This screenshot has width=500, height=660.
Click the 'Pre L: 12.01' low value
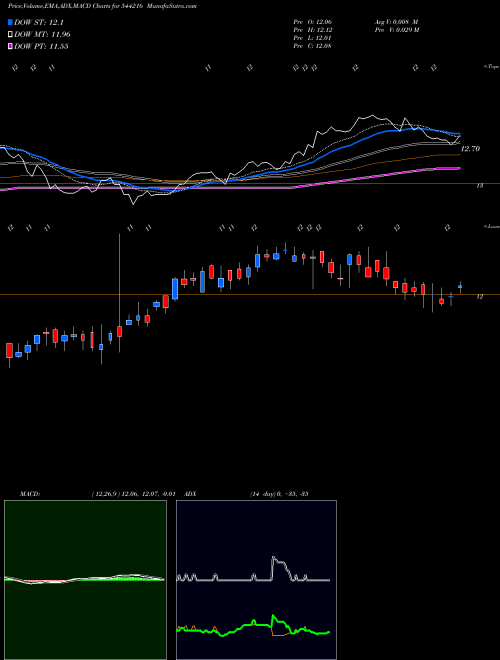pos(312,37)
